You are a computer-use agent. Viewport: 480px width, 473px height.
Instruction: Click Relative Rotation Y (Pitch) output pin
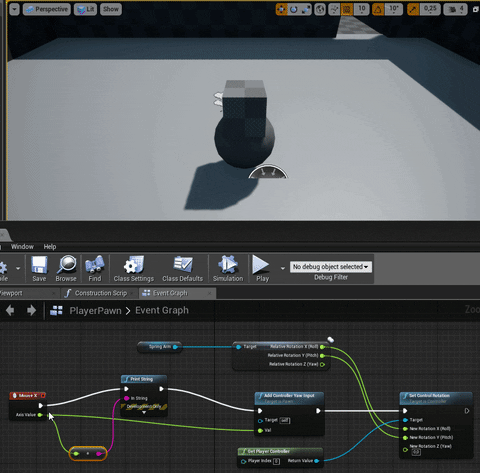pyautogui.click(x=322, y=356)
